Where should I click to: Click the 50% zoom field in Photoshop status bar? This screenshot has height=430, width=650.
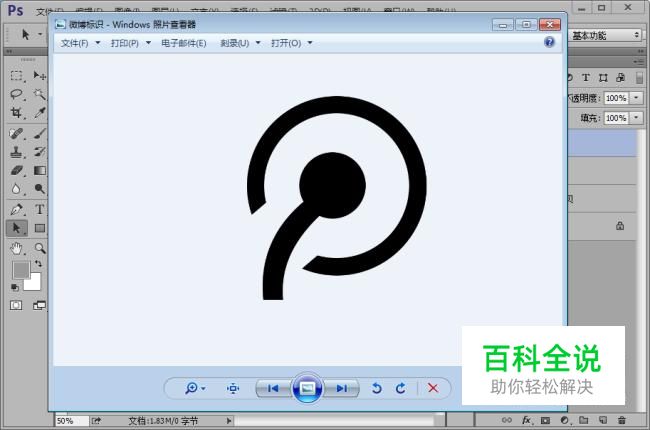[71, 421]
